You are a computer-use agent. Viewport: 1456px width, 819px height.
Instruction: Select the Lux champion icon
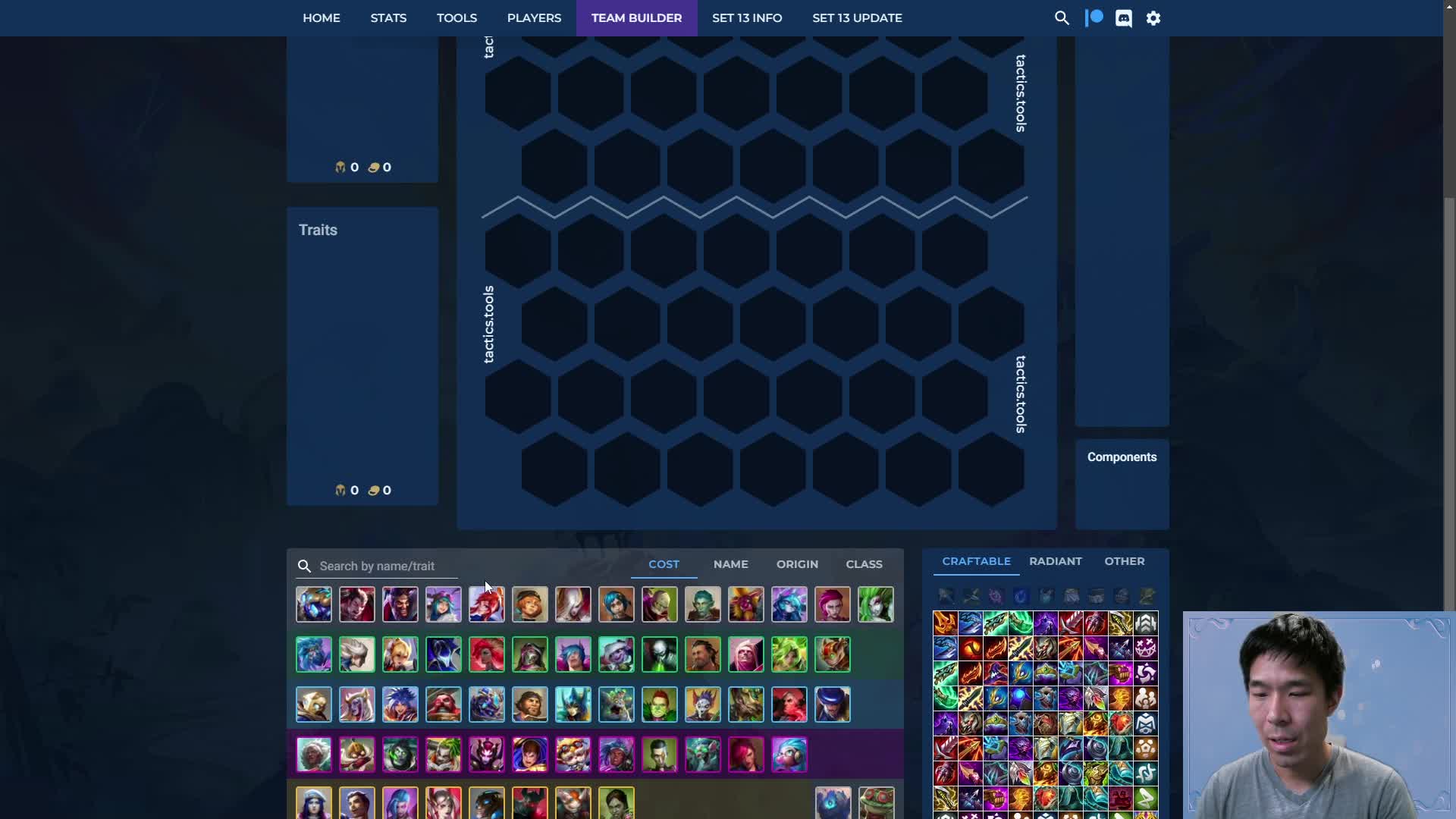click(487, 604)
